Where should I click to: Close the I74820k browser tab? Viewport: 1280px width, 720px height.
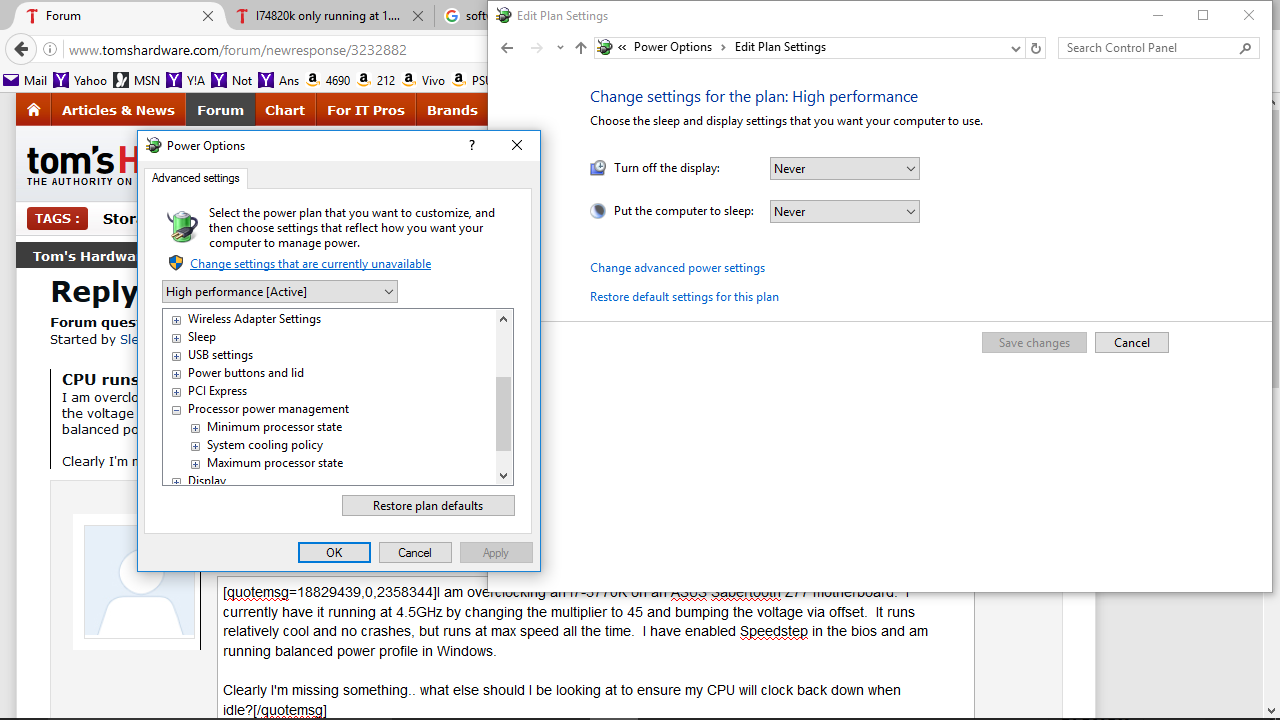click(418, 16)
